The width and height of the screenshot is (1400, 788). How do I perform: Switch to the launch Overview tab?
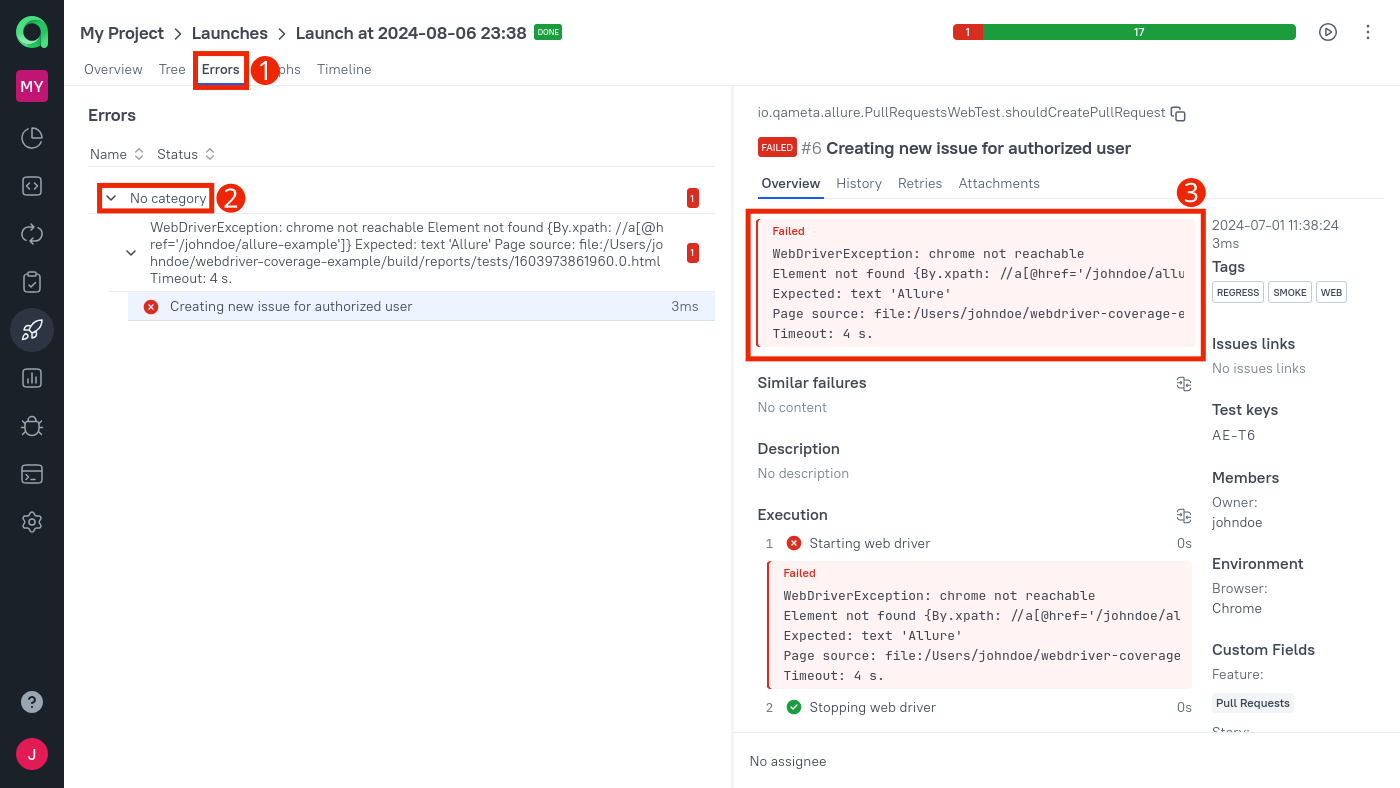click(x=113, y=69)
